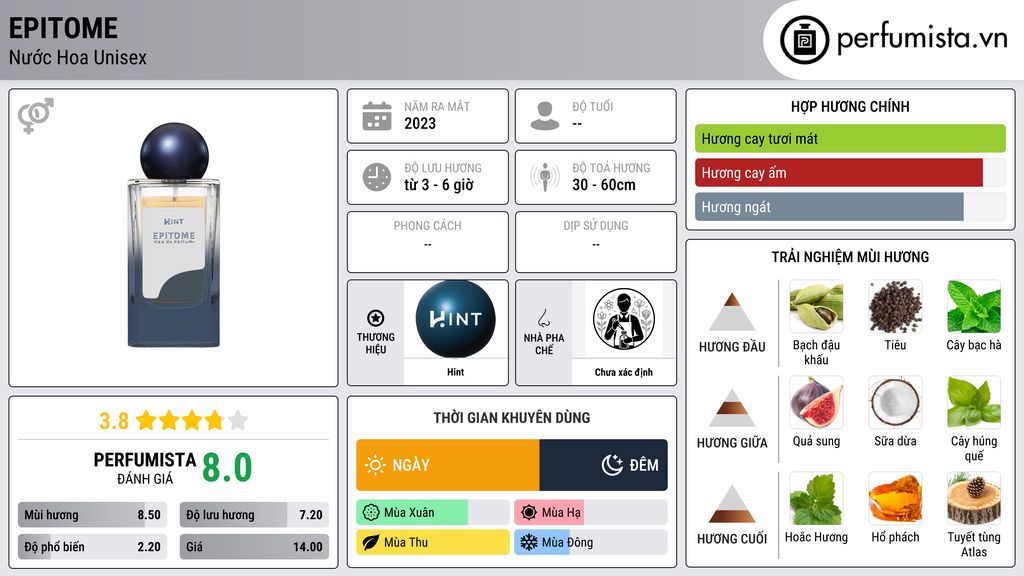The height and width of the screenshot is (576, 1024).
Task: Click the clock icon beside Độ lưu hương
Action: [x=377, y=177]
